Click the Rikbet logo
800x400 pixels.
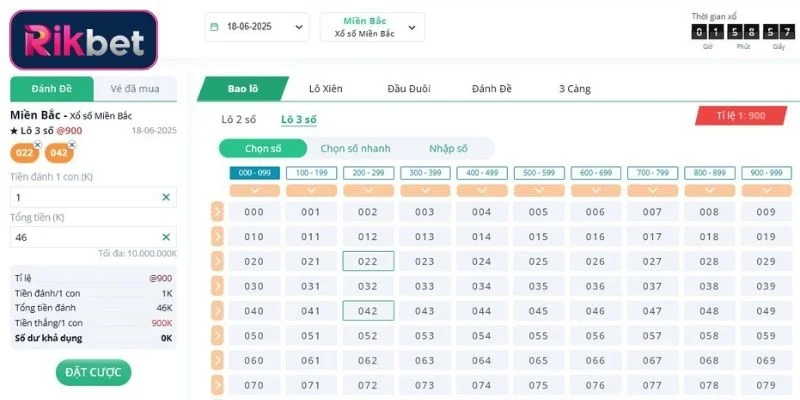click(x=83, y=40)
